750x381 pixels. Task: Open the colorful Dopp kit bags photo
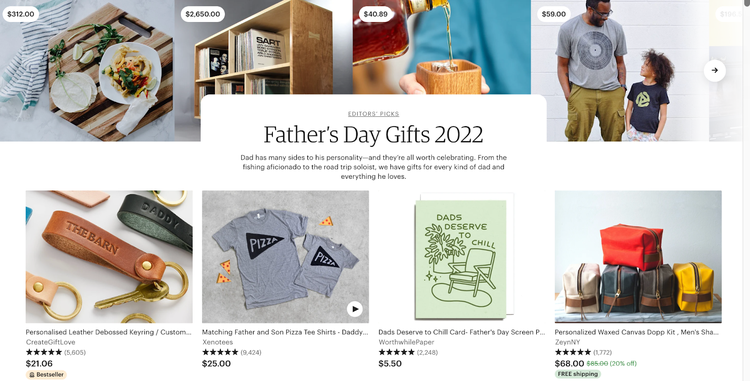point(638,257)
